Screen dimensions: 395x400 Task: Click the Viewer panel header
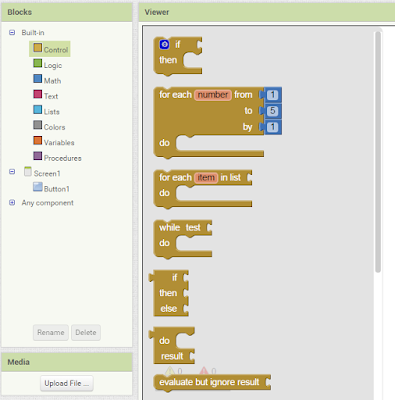coord(267,12)
